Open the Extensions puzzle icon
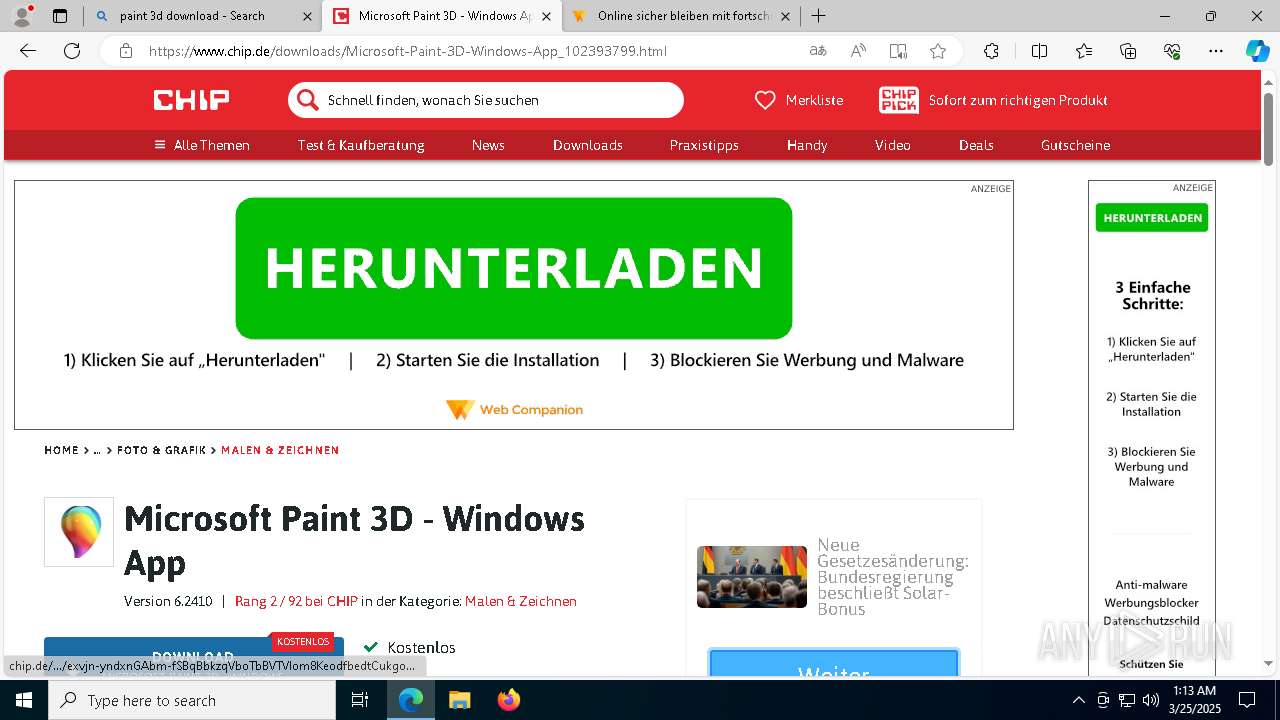 [991, 51]
